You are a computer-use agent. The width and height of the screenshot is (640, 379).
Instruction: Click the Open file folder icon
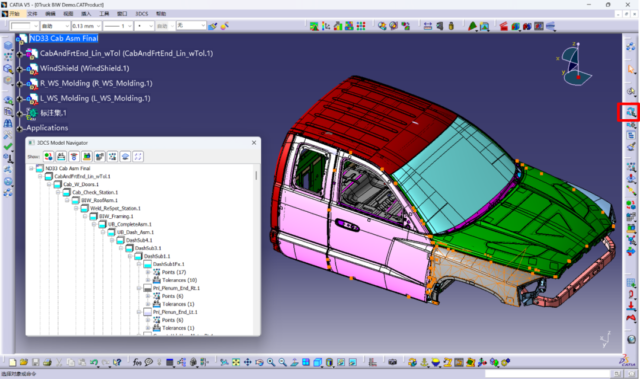(x=24, y=362)
